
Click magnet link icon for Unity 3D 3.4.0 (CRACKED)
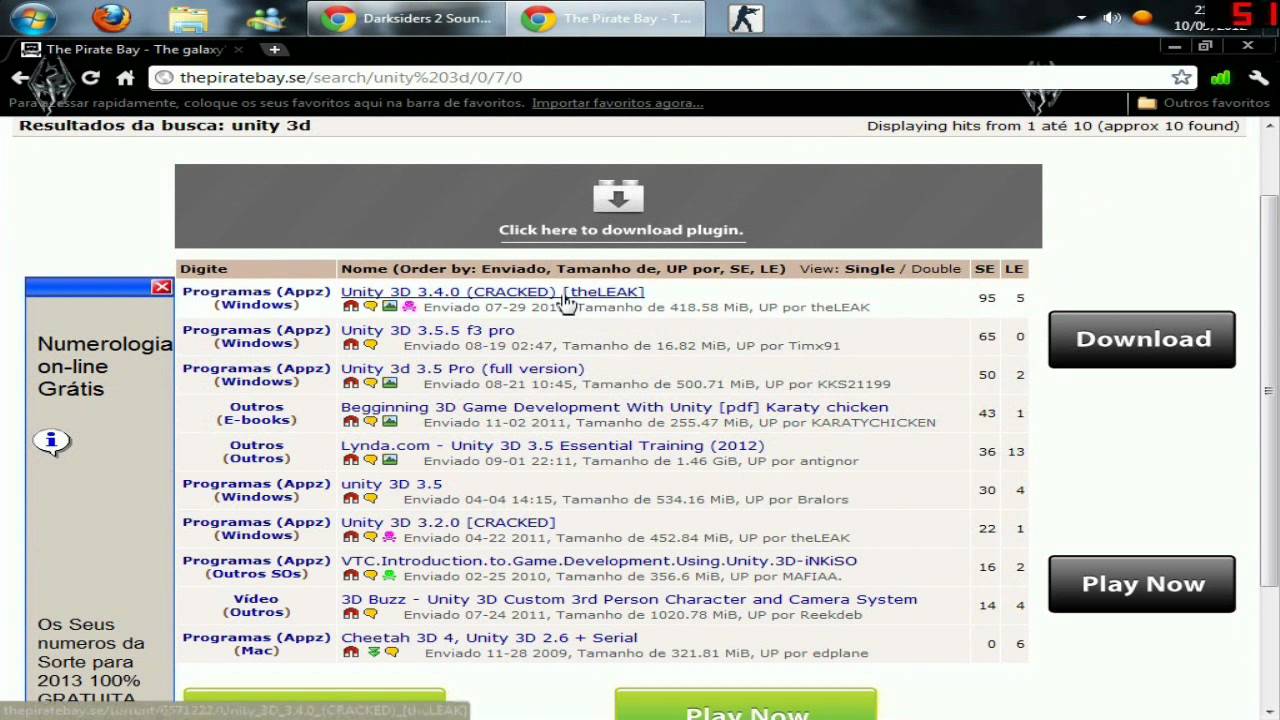coord(350,307)
